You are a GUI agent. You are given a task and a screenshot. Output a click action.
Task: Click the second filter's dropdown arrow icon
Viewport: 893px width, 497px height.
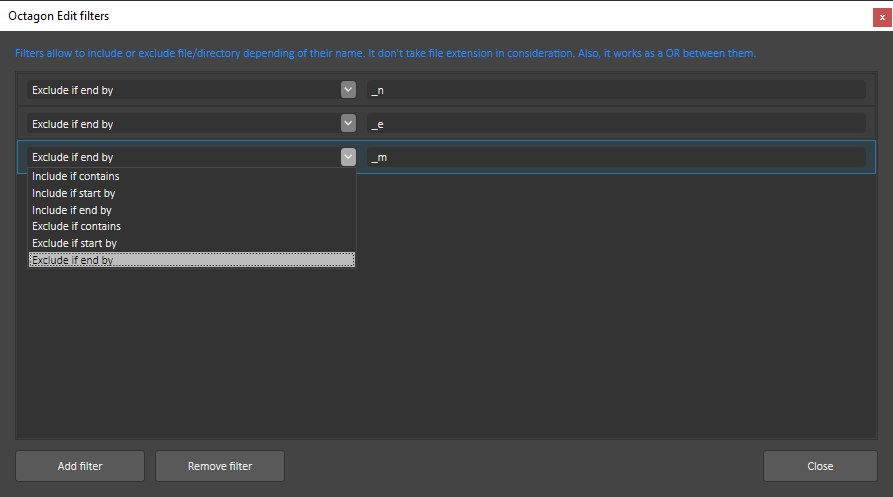(x=348, y=124)
